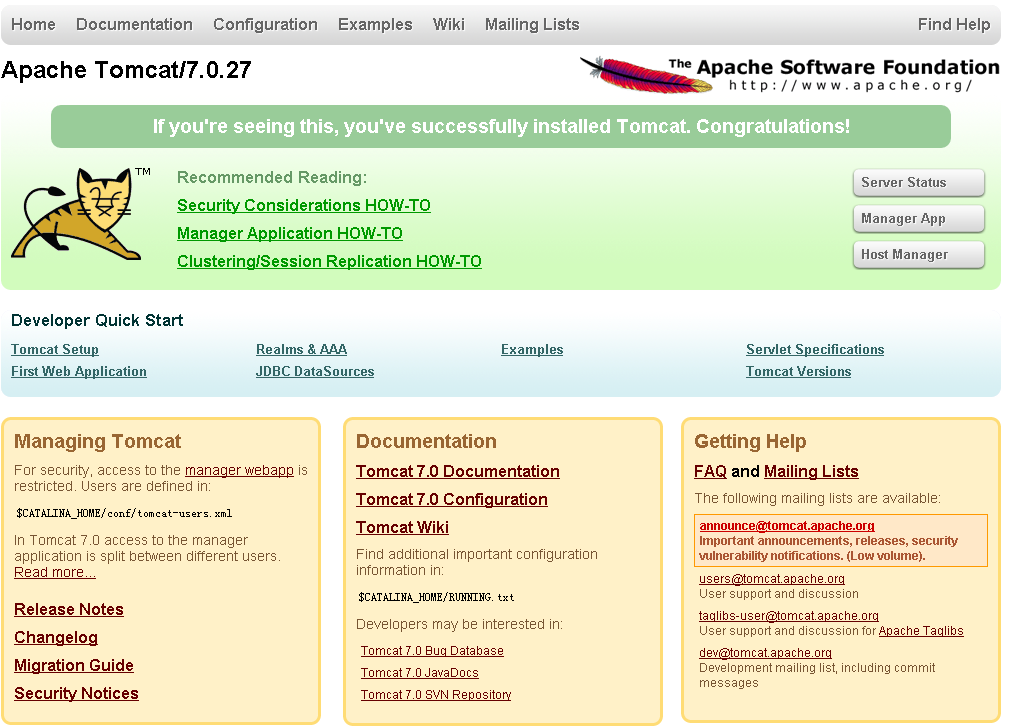Click the FAQ link in Getting Help
The width and height of the screenshot is (1009, 726).
coord(710,472)
